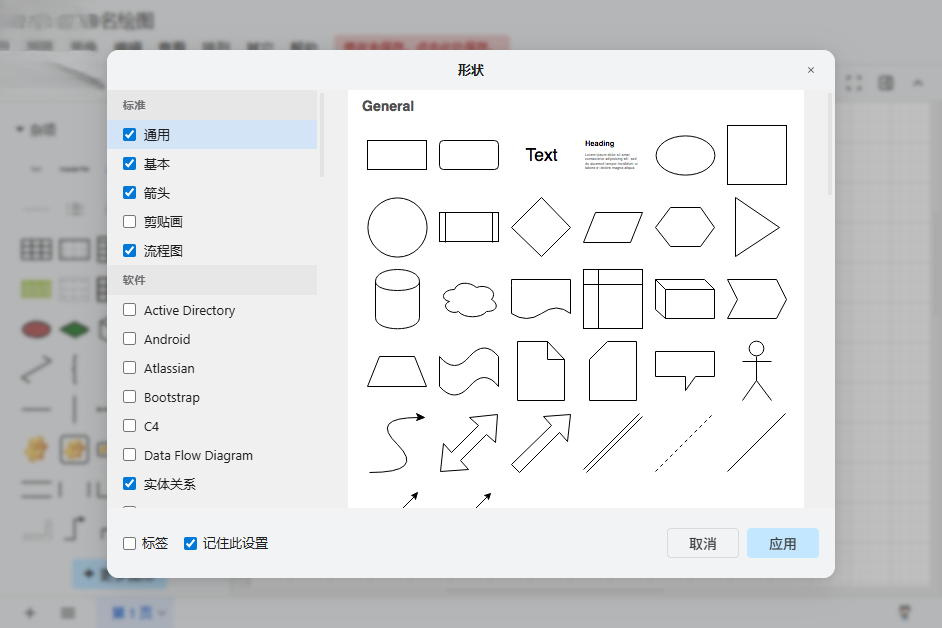Check the Android shape library
The height and width of the screenshot is (628, 942).
[x=129, y=338]
